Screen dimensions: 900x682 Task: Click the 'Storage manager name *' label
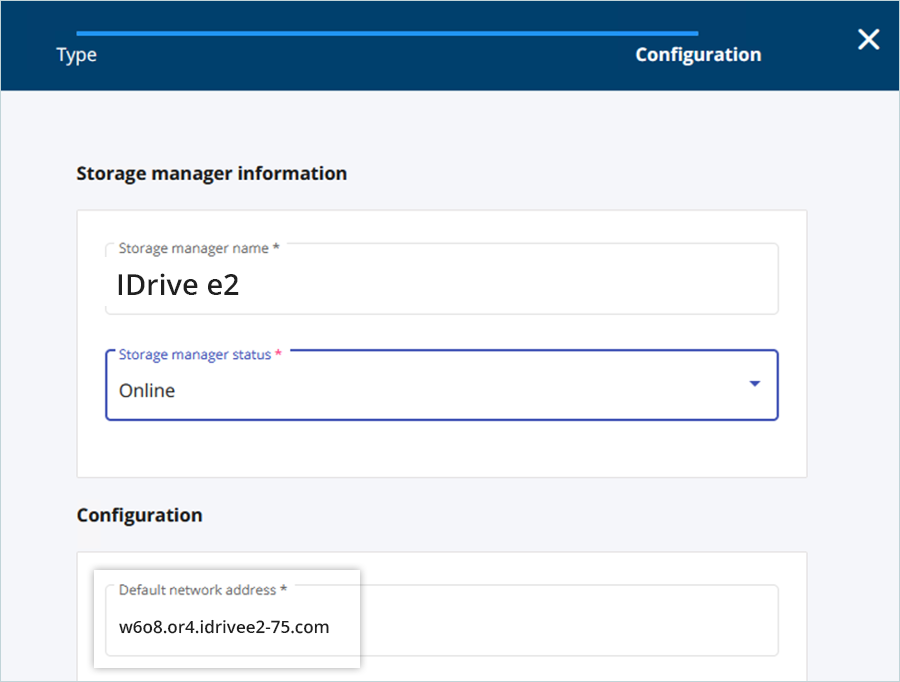tap(198, 248)
